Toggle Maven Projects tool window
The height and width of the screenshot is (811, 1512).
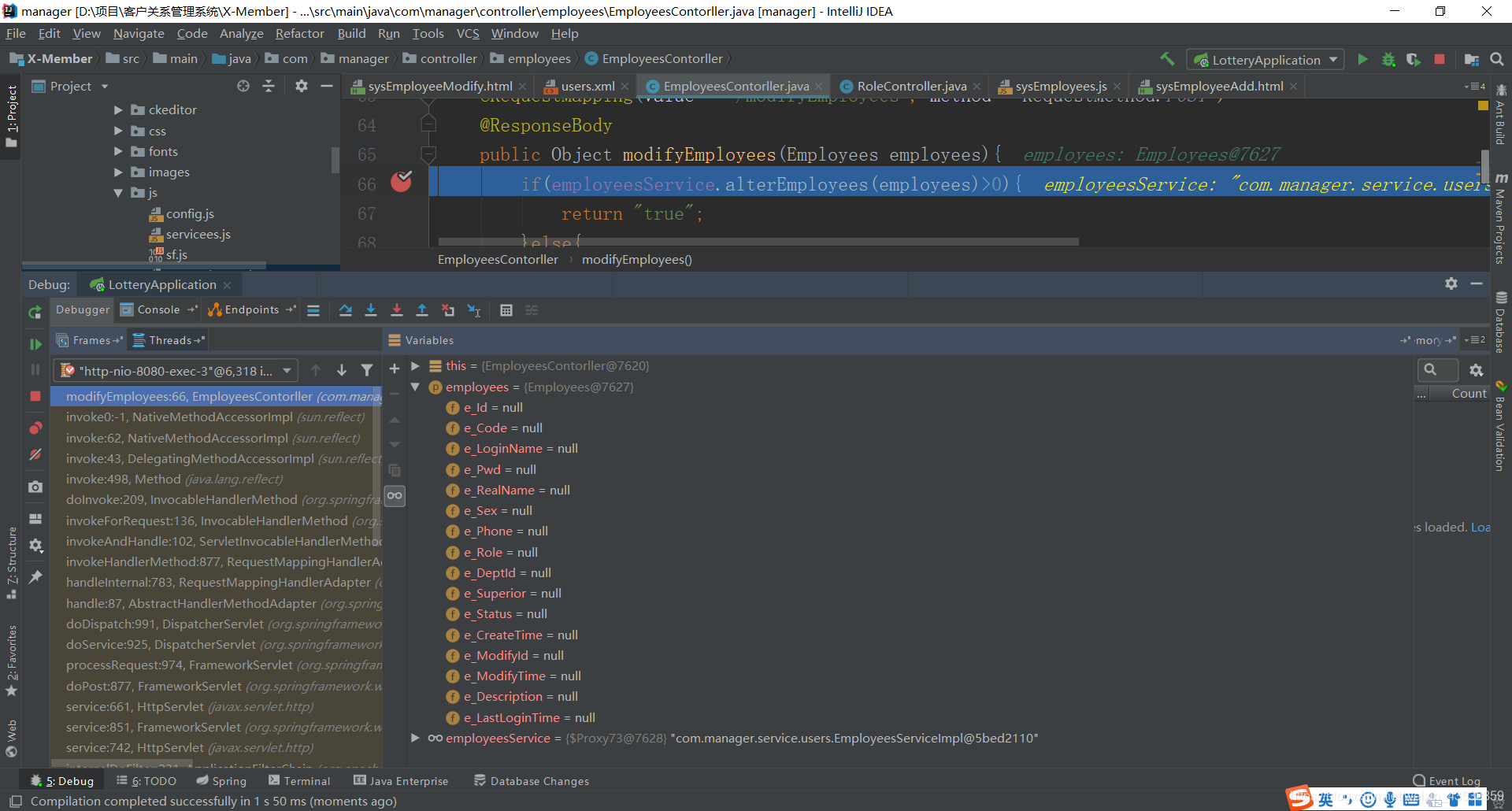pyautogui.click(x=1501, y=219)
